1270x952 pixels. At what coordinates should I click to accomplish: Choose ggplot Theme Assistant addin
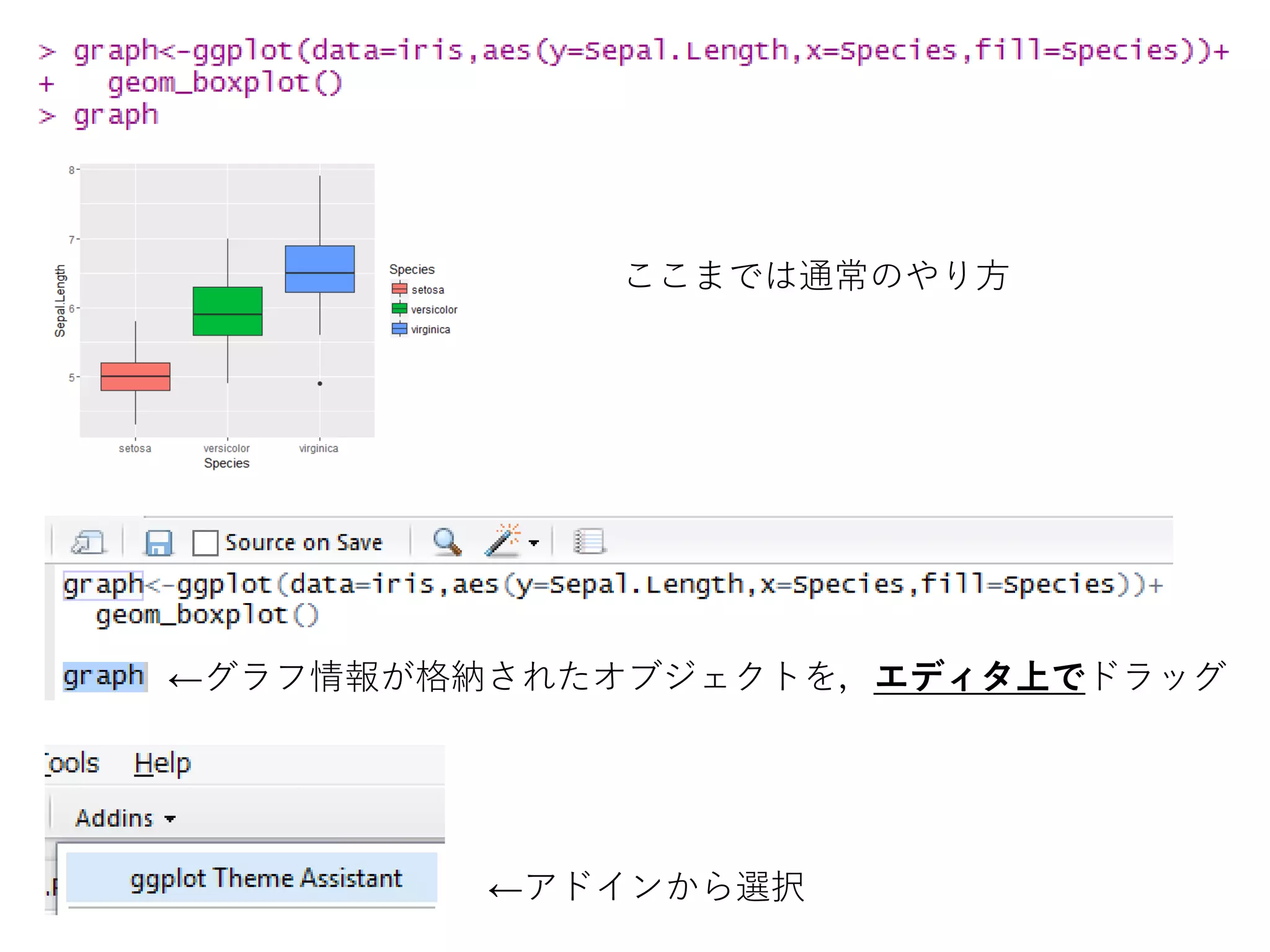(x=252, y=878)
